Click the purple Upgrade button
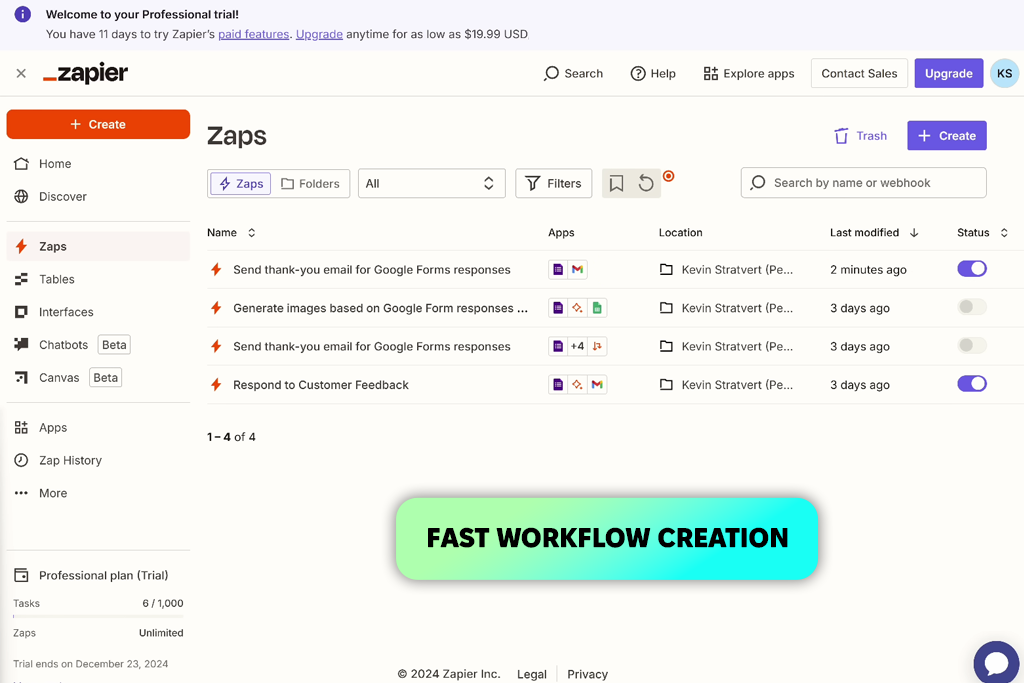This screenshot has width=1024, height=683. [x=948, y=73]
